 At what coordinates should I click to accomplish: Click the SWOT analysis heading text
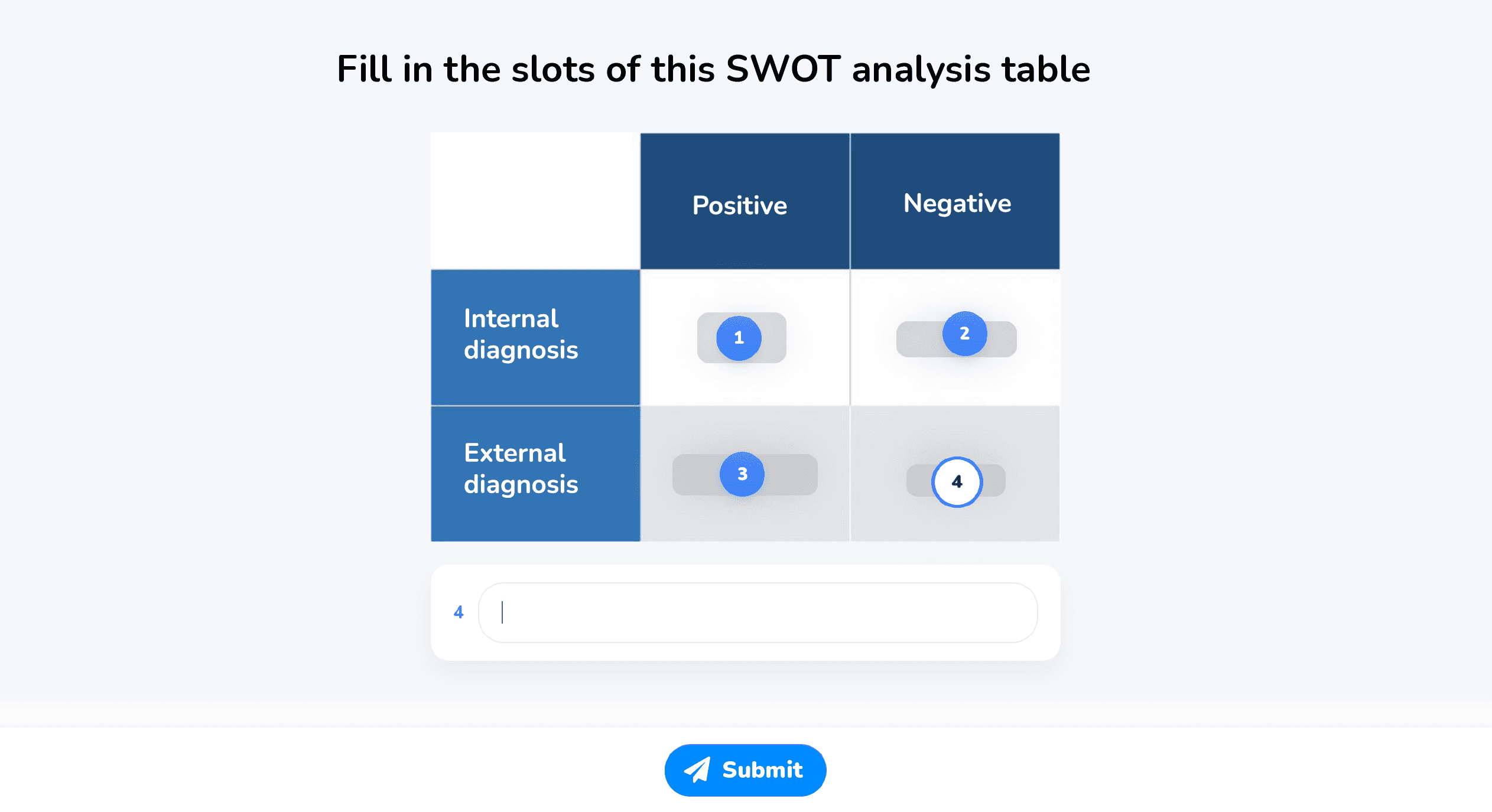click(713, 69)
